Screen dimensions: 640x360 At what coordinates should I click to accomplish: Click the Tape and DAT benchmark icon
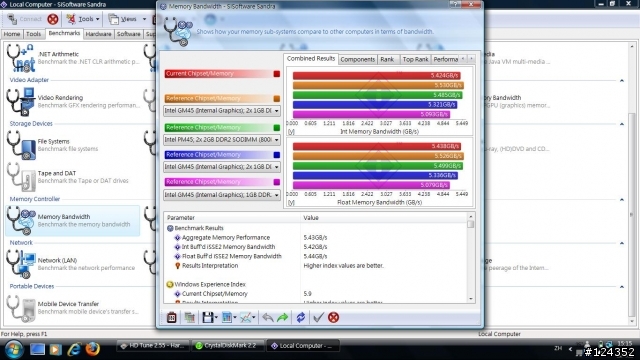[x=21, y=177]
